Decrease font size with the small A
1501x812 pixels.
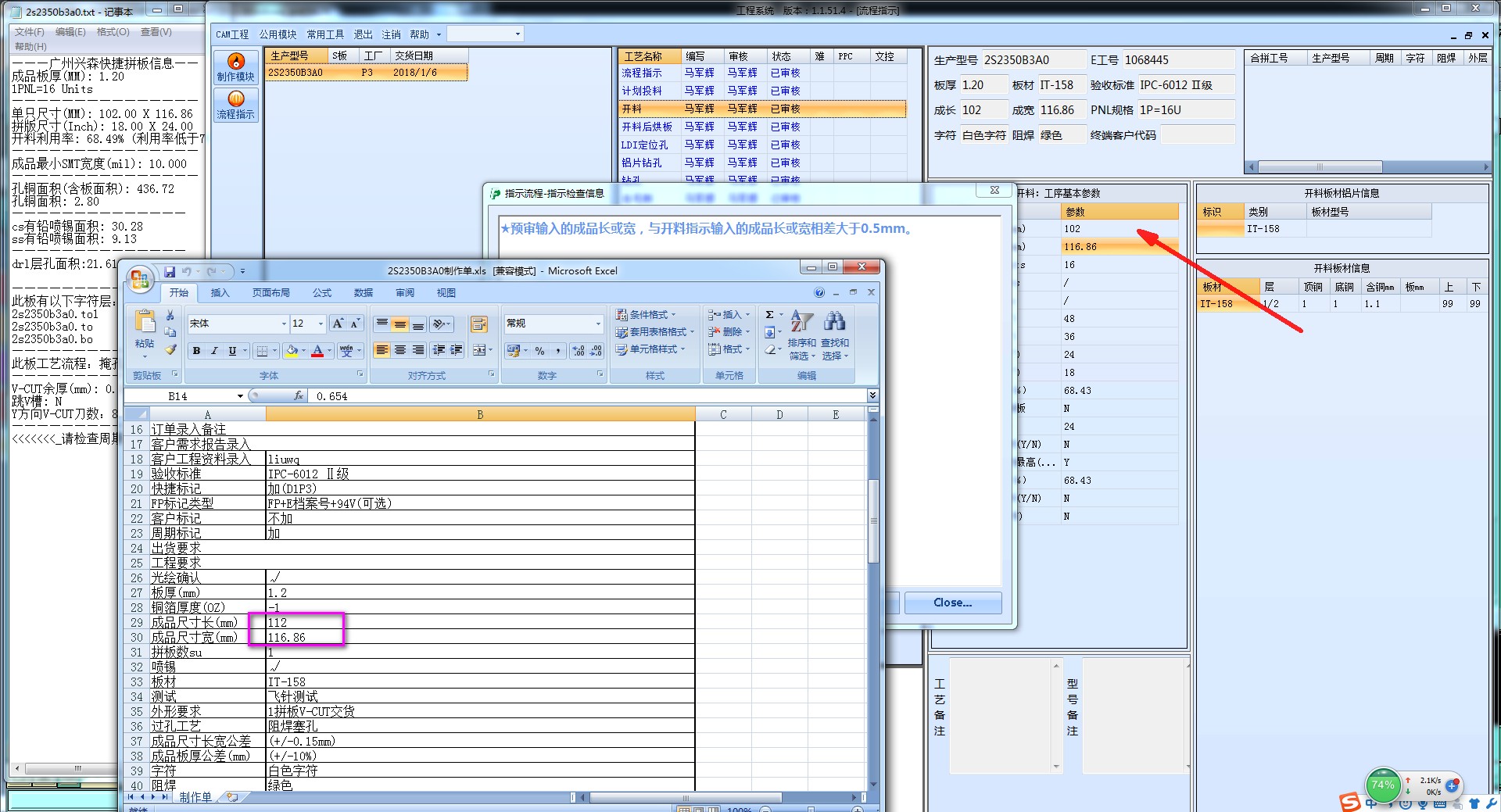[x=355, y=324]
